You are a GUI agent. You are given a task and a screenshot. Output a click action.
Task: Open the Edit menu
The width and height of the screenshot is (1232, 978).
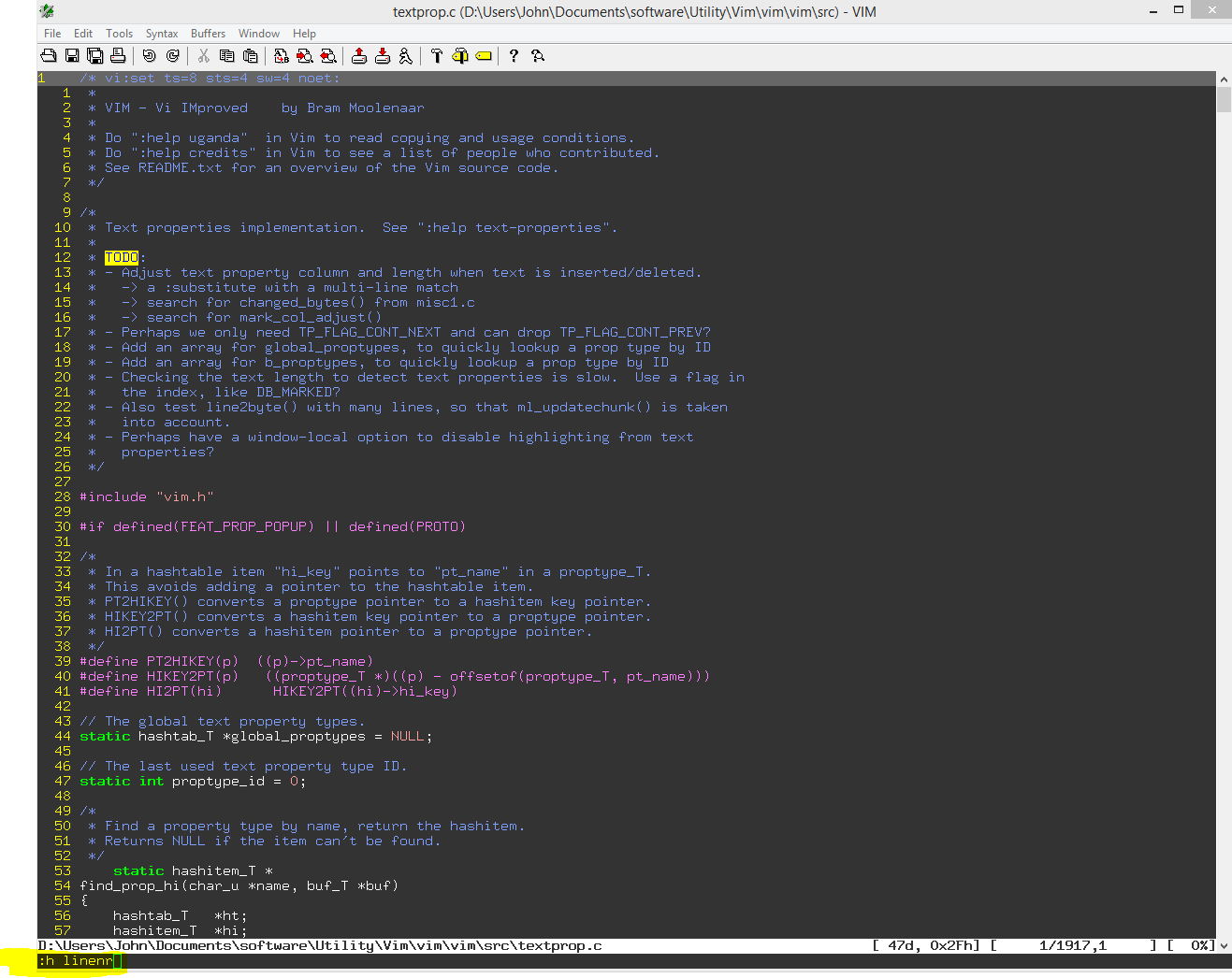pos(83,33)
